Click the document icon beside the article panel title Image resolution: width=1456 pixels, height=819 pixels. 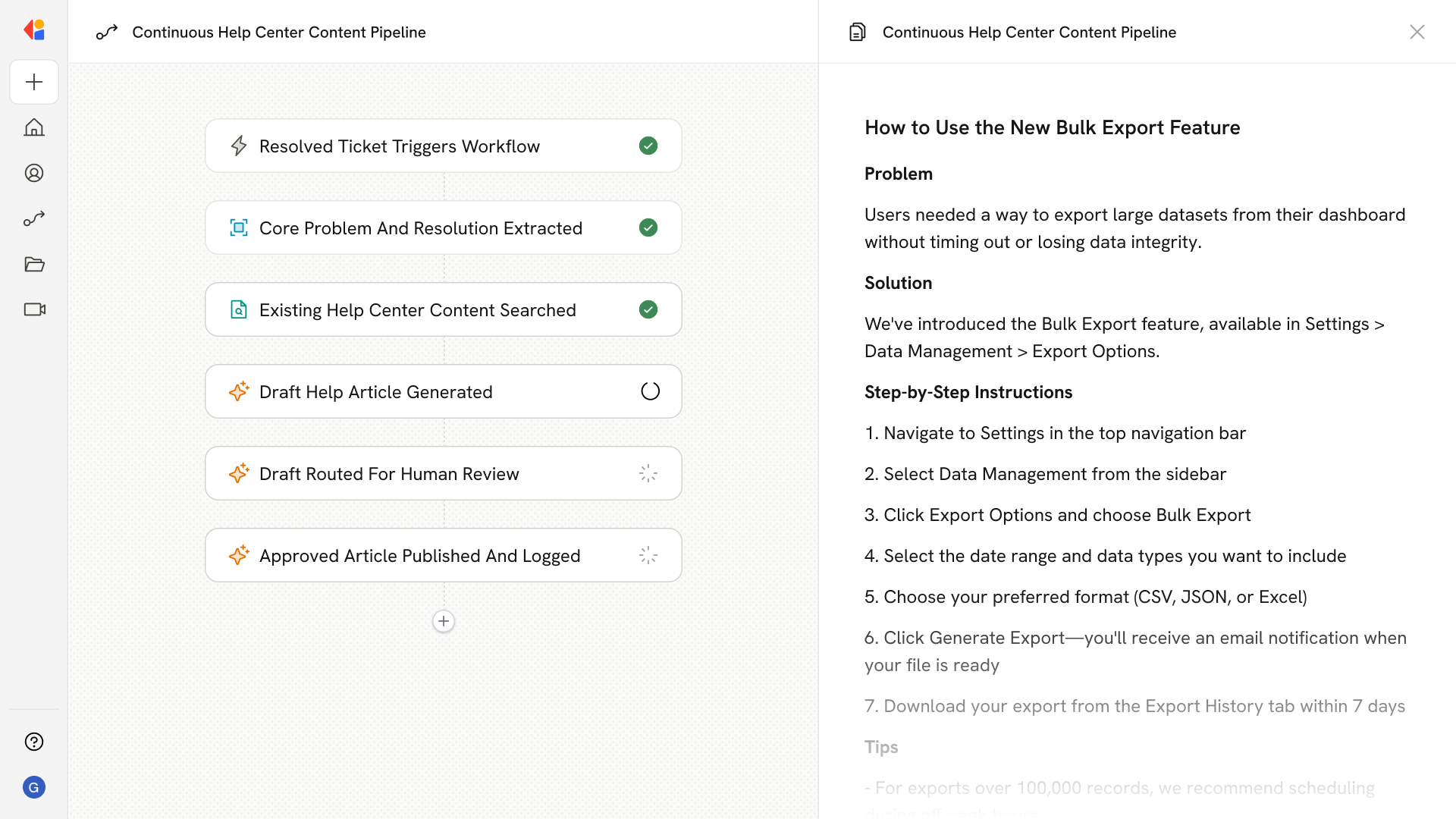[858, 32]
